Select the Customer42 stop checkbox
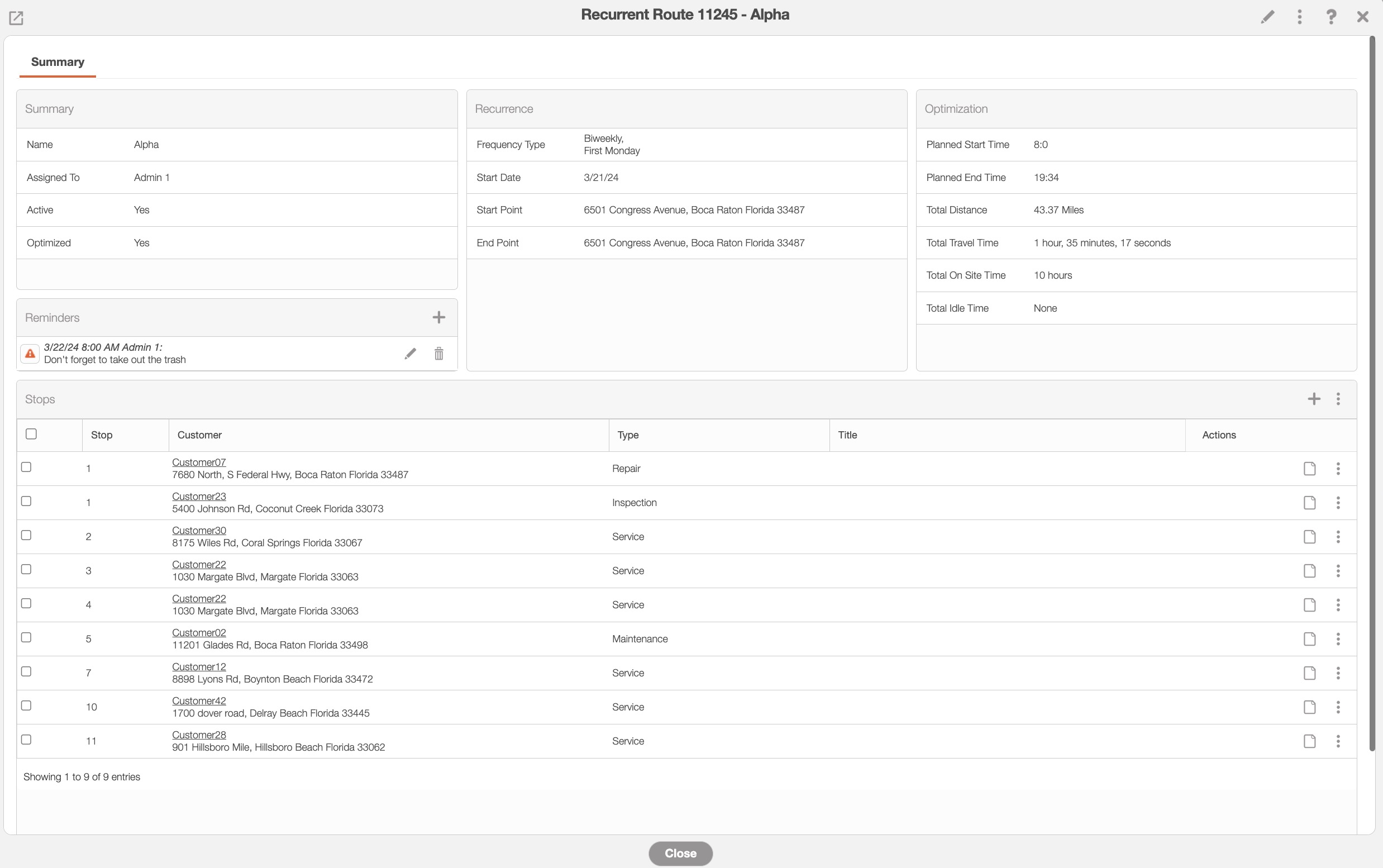 pos(26,705)
